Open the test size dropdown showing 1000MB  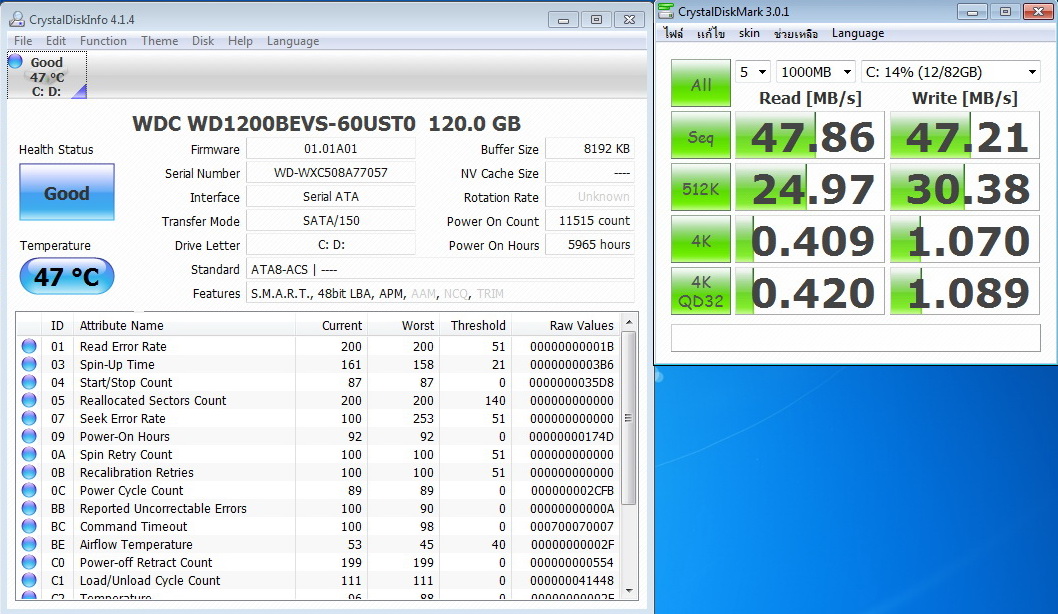pos(816,72)
